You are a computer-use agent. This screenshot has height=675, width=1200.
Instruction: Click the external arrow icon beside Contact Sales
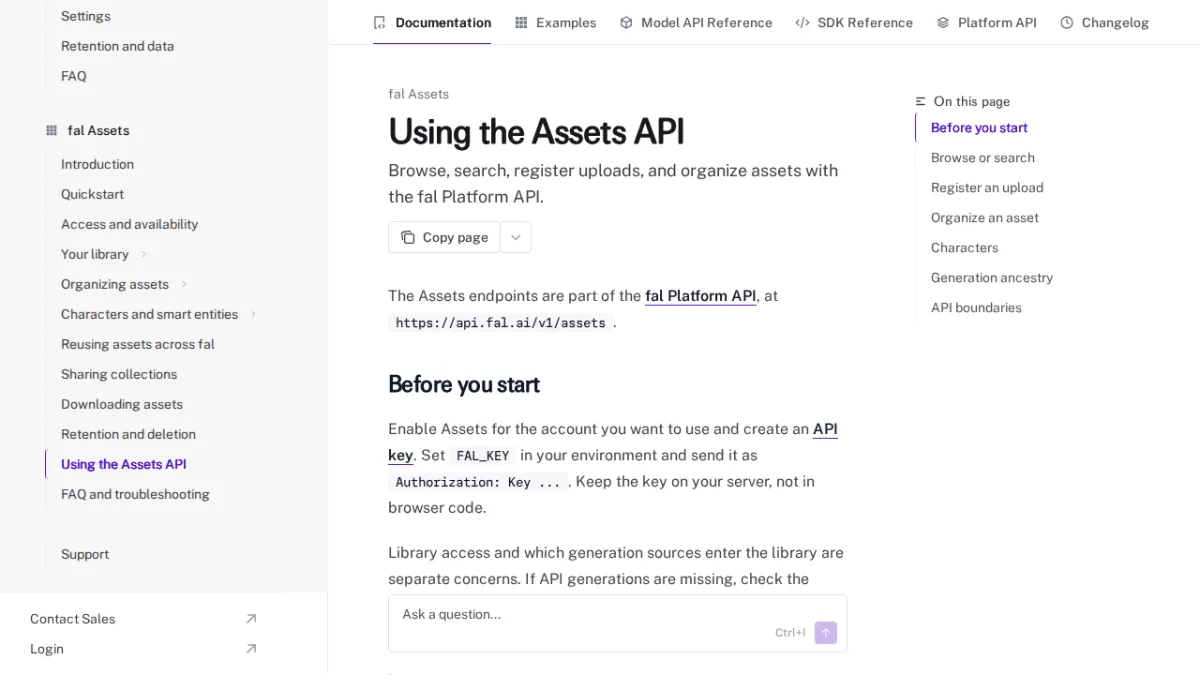click(x=251, y=619)
